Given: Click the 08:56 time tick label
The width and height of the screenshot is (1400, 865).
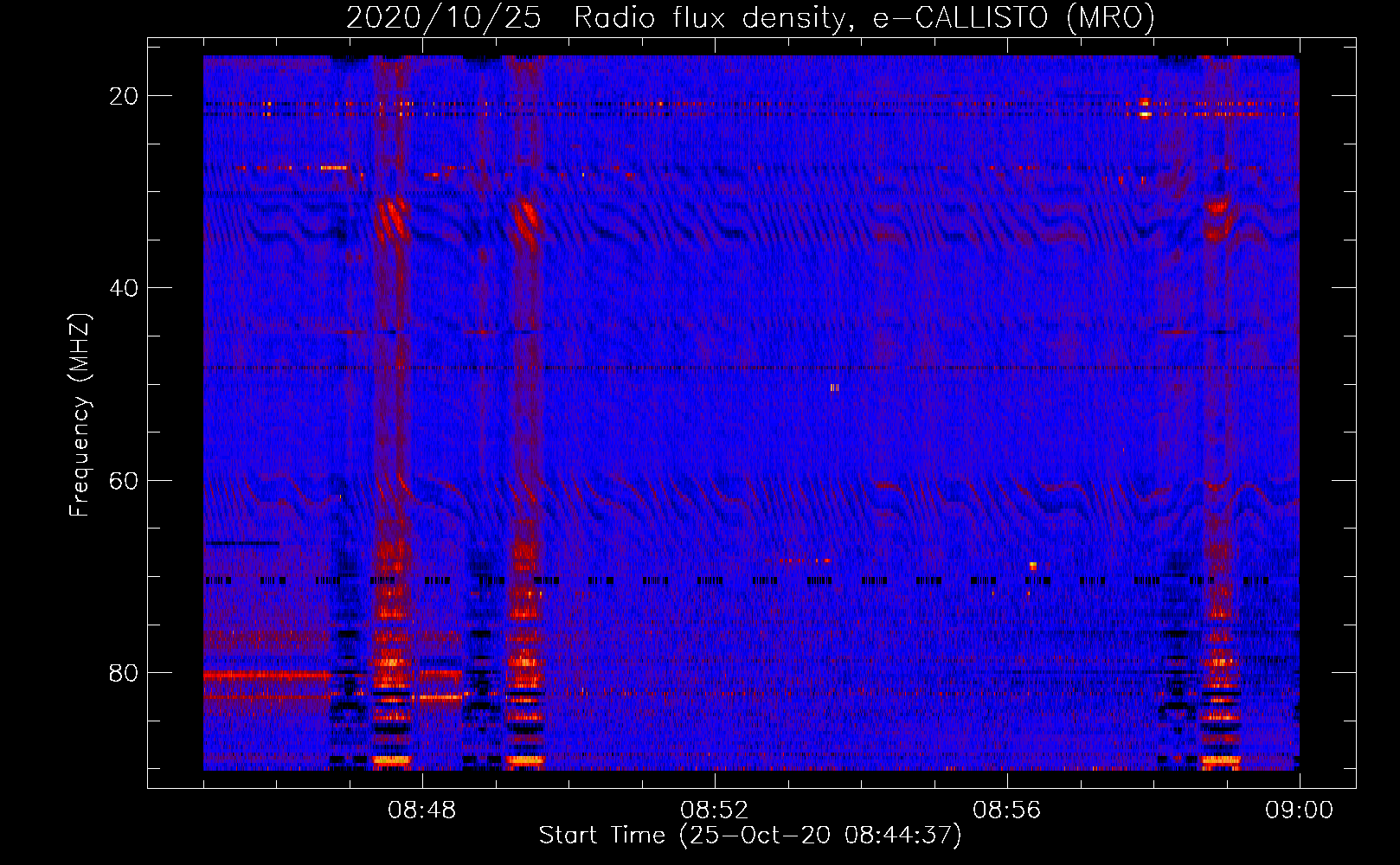Looking at the screenshot, I should pos(1006,811).
